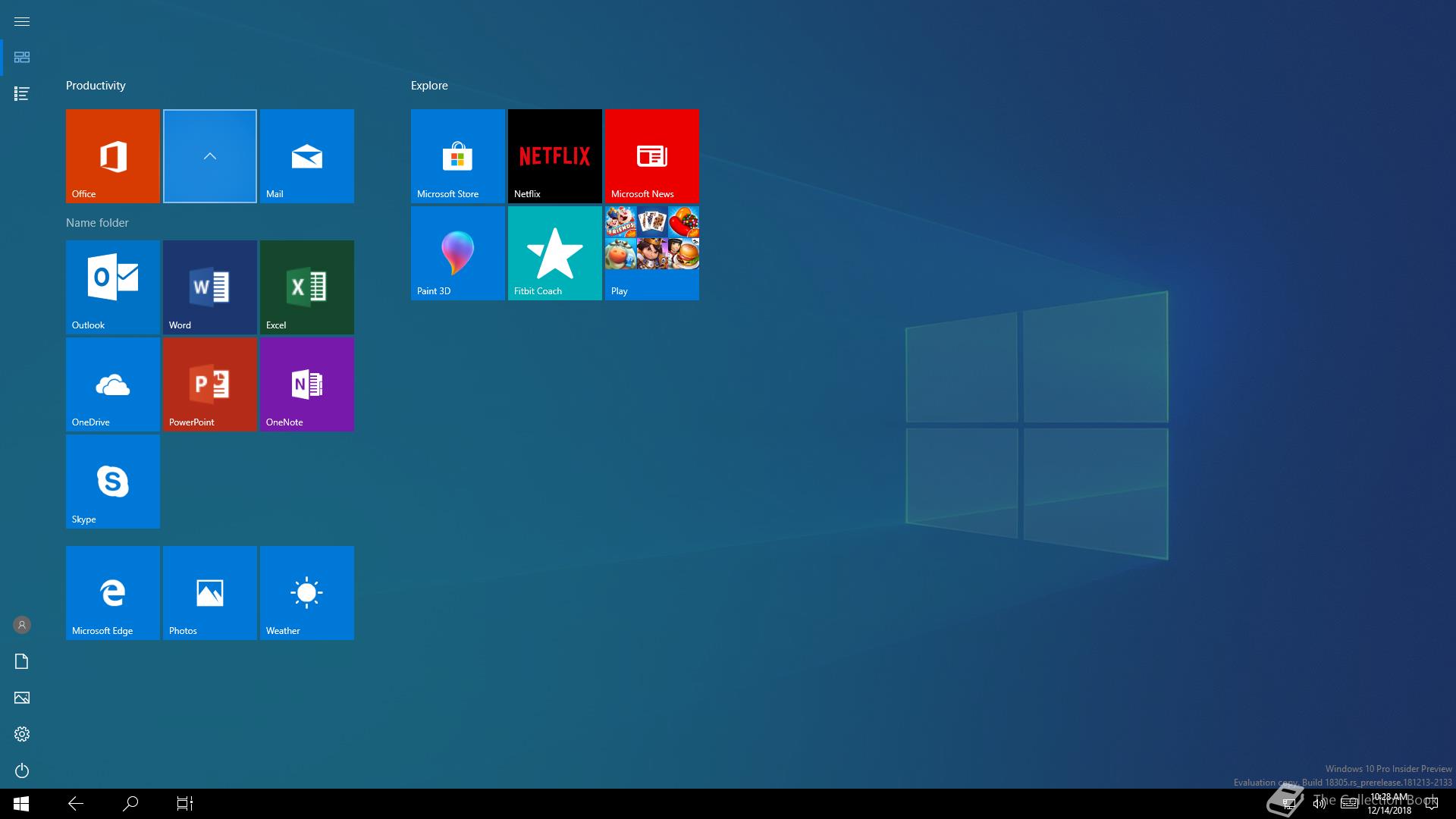Open the PowerPoint tile
The height and width of the screenshot is (819, 1456).
[210, 384]
